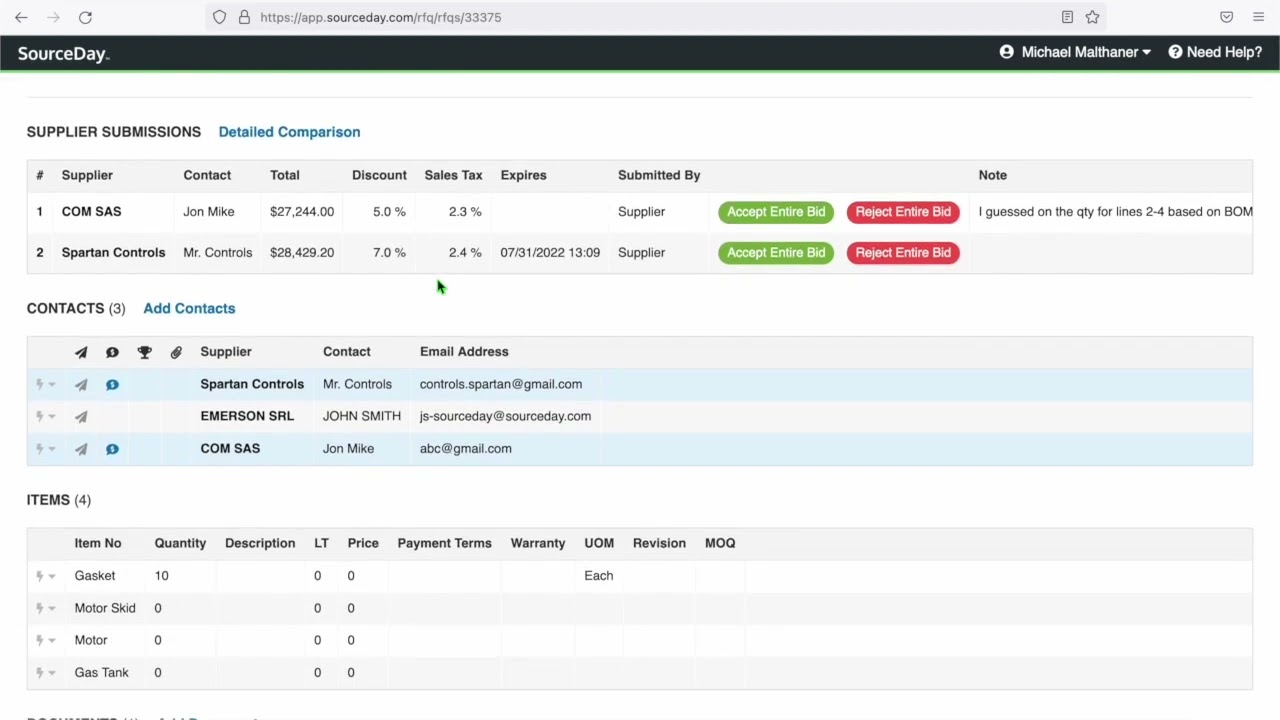Open the Pocket save icon

point(1226,17)
